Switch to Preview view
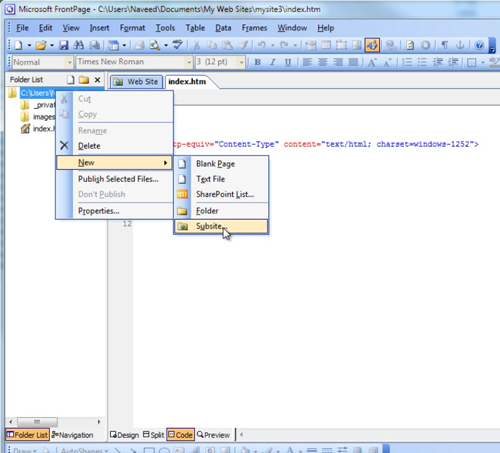 pos(213,435)
